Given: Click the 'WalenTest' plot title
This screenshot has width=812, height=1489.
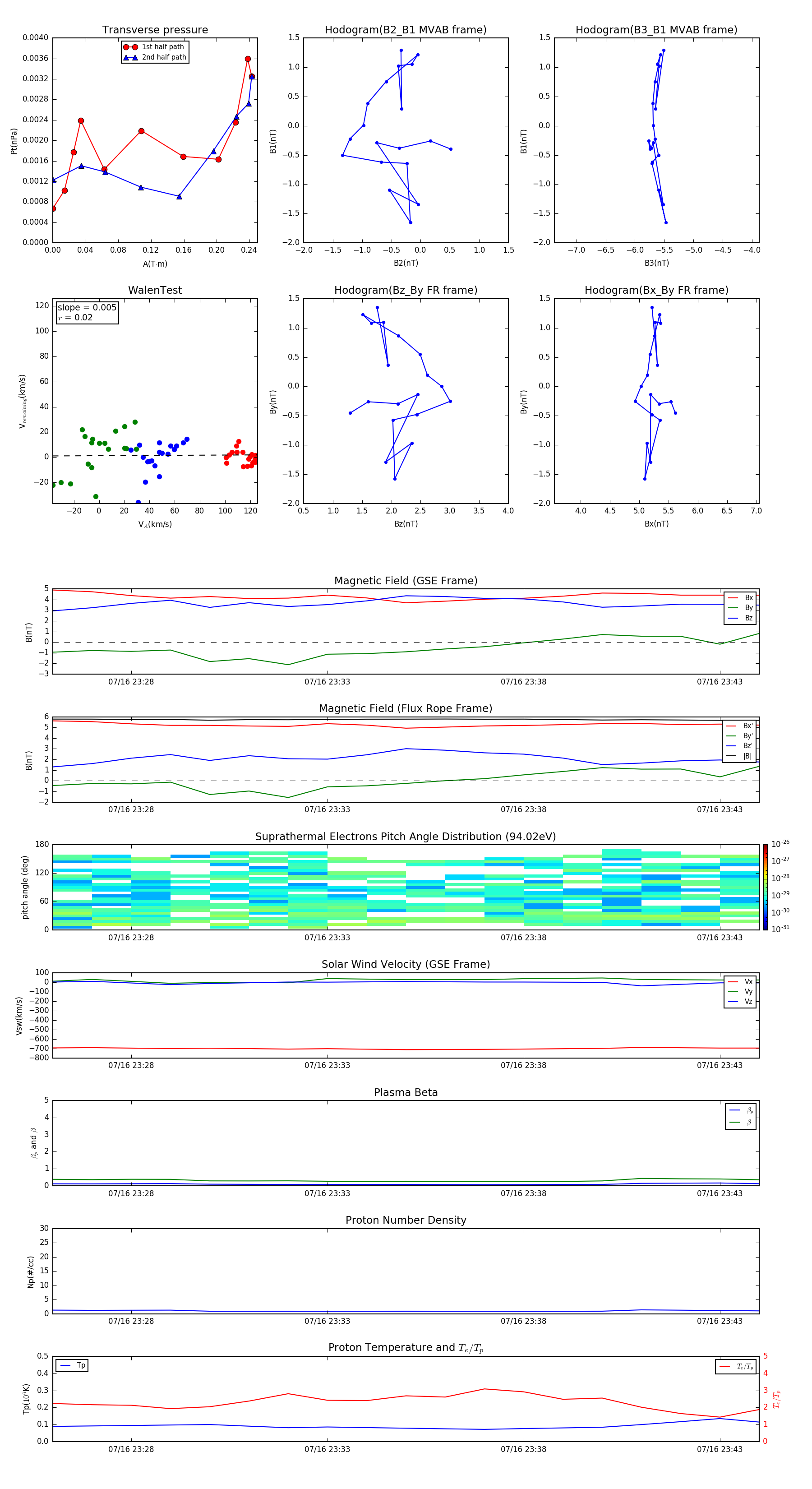Looking at the screenshot, I should click(x=155, y=290).
